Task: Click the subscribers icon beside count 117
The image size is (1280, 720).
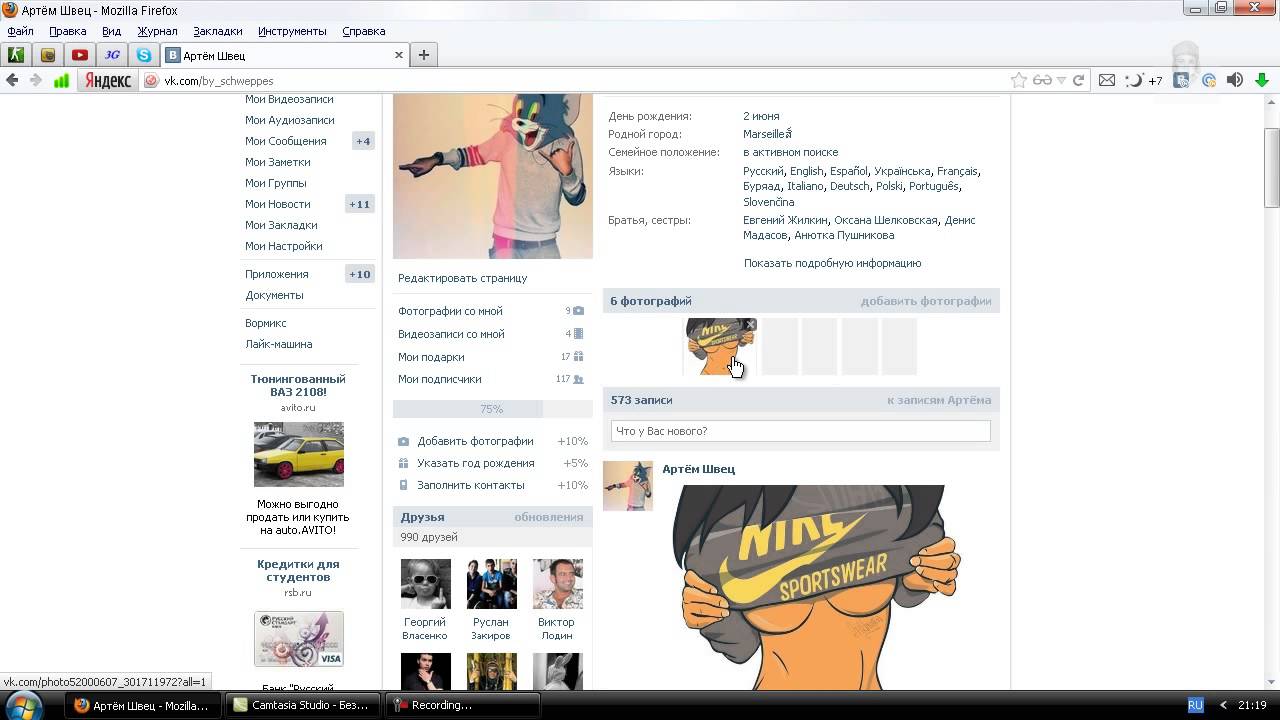Action: tap(578, 380)
